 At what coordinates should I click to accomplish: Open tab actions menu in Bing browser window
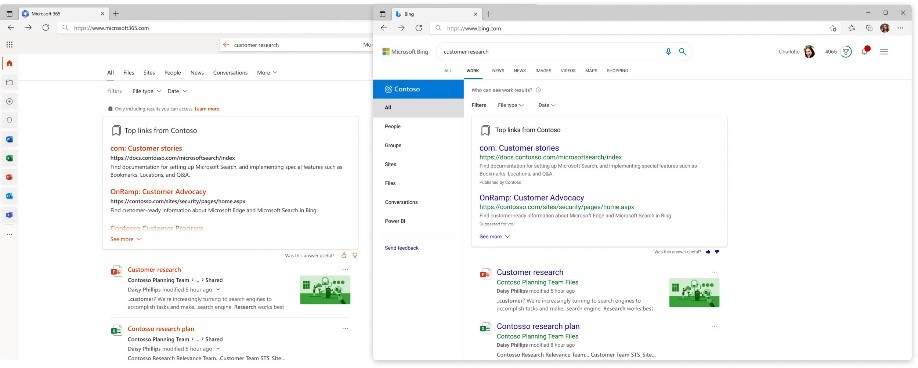(x=383, y=13)
